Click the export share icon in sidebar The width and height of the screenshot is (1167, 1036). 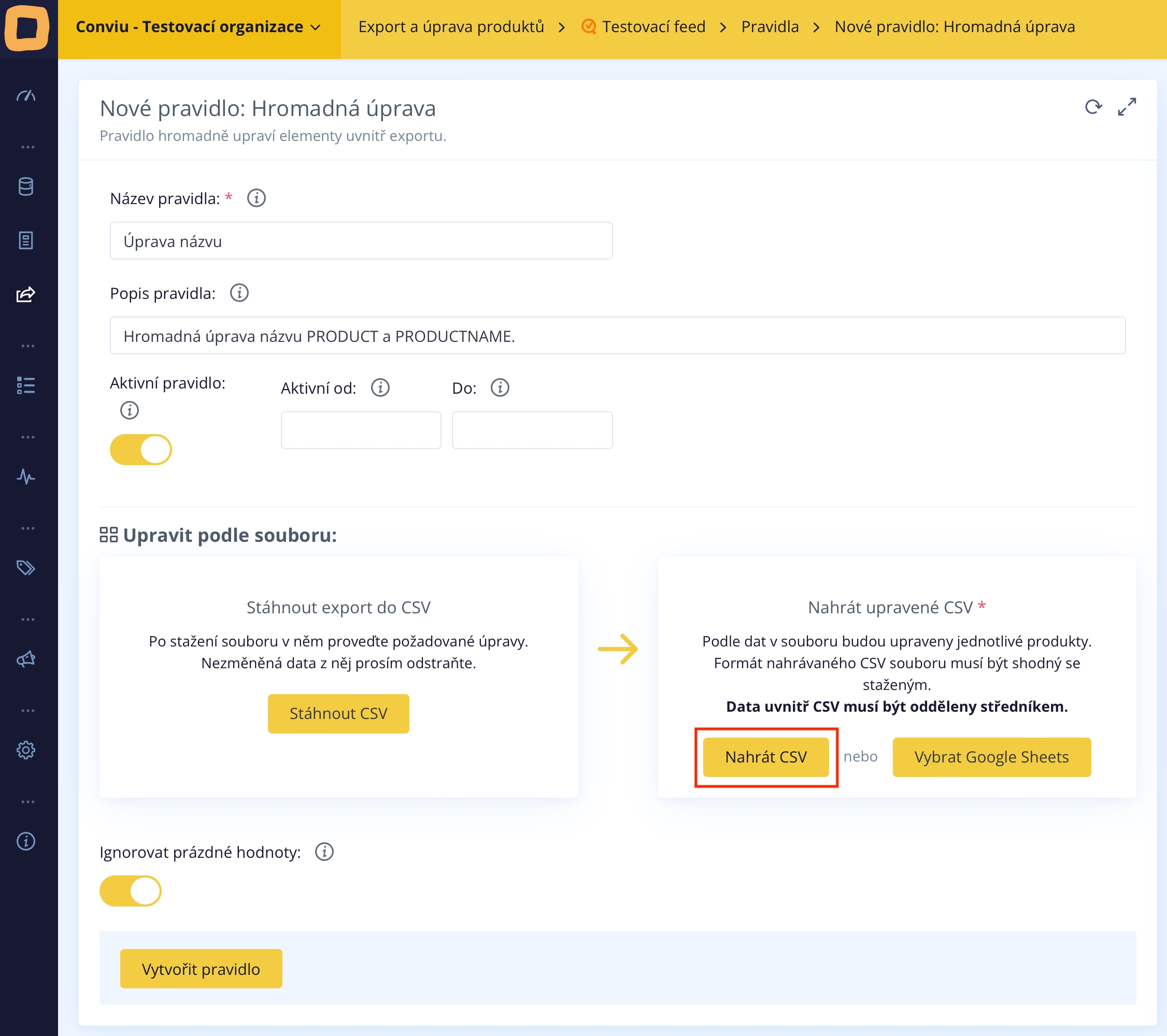click(x=26, y=295)
